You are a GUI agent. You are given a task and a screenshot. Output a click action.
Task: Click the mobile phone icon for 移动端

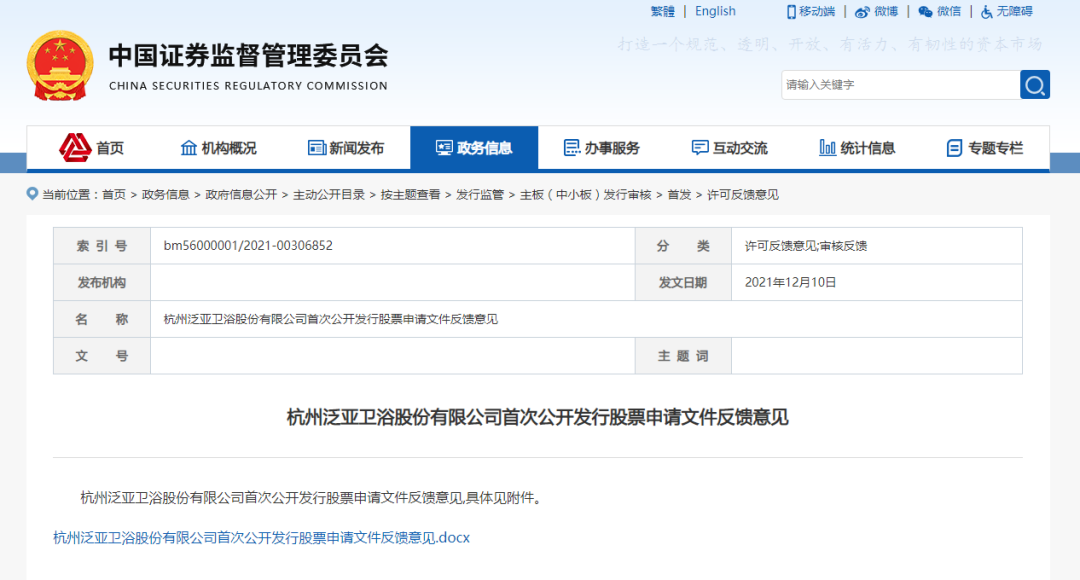[x=791, y=12]
